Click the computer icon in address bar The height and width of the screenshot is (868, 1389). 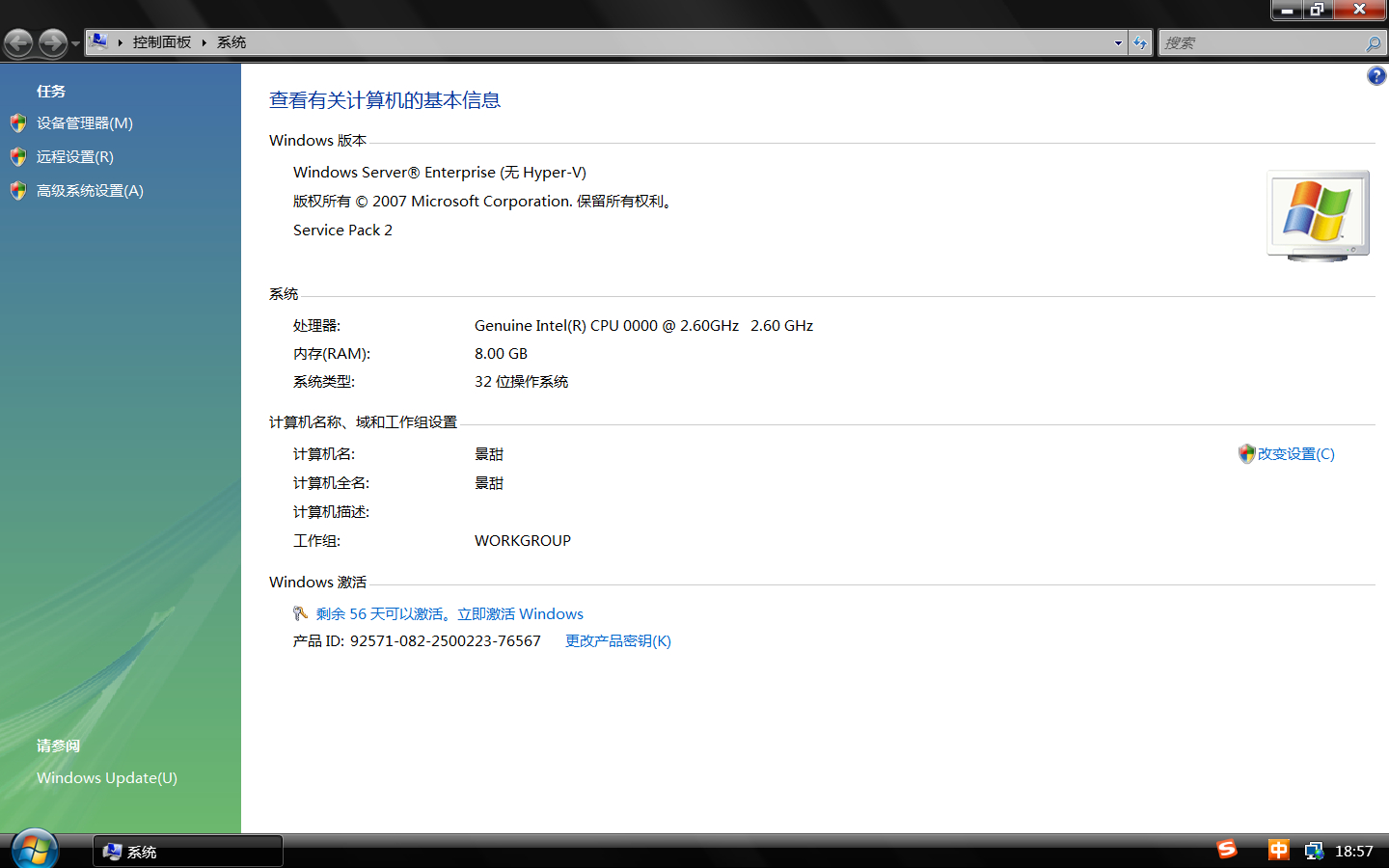pyautogui.click(x=98, y=41)
